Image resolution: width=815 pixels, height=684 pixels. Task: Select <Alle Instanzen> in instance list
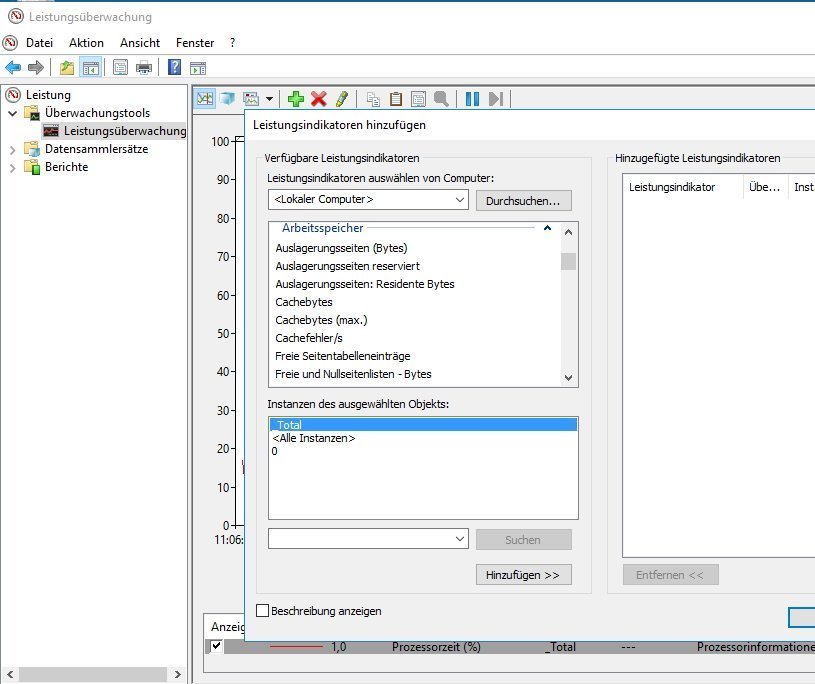(x=313, y=438)
